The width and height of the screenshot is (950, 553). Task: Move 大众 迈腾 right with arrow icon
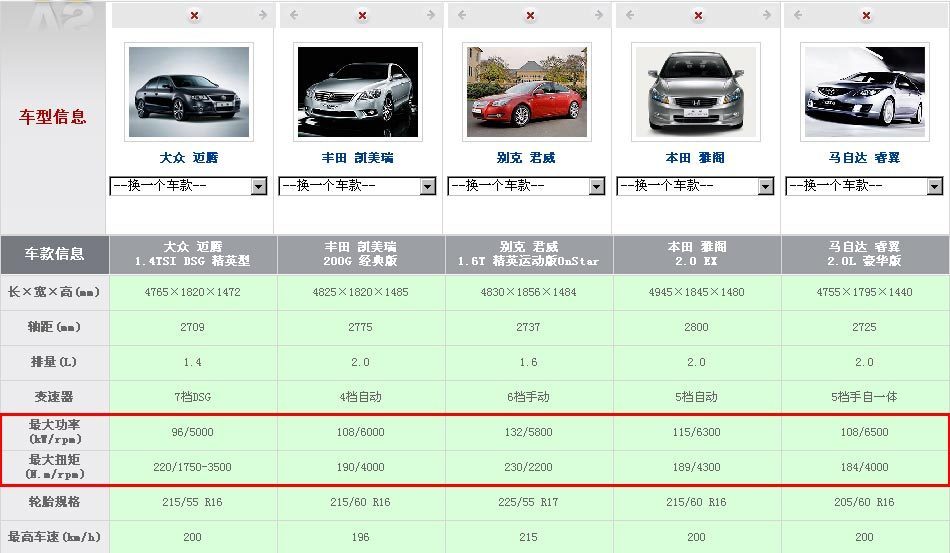click(262, 16)
